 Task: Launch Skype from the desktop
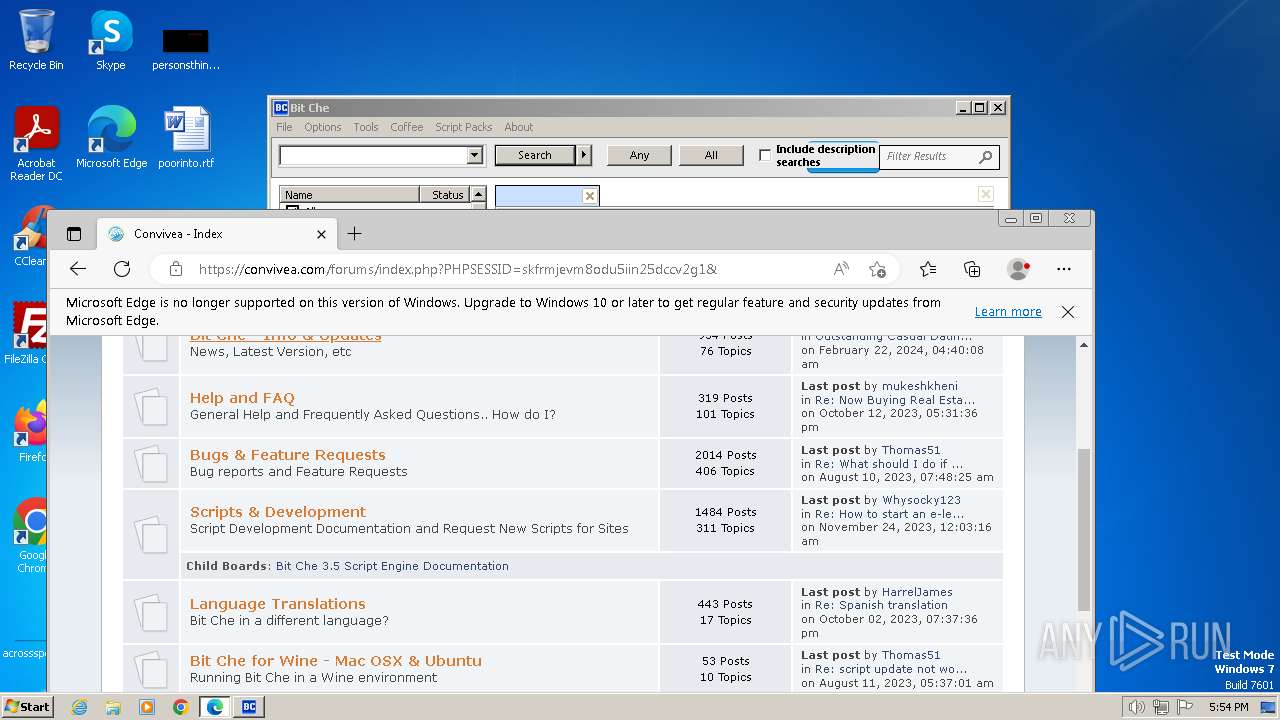click(x=110, y=40)
